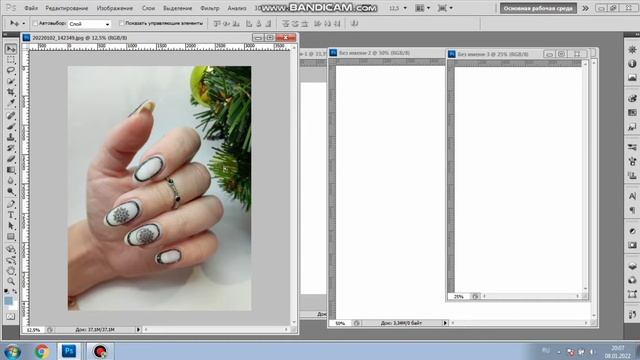Viewport: 640px width, 360px height.
Task: Click the set foreground color swatch
Action: click(8, 301)
